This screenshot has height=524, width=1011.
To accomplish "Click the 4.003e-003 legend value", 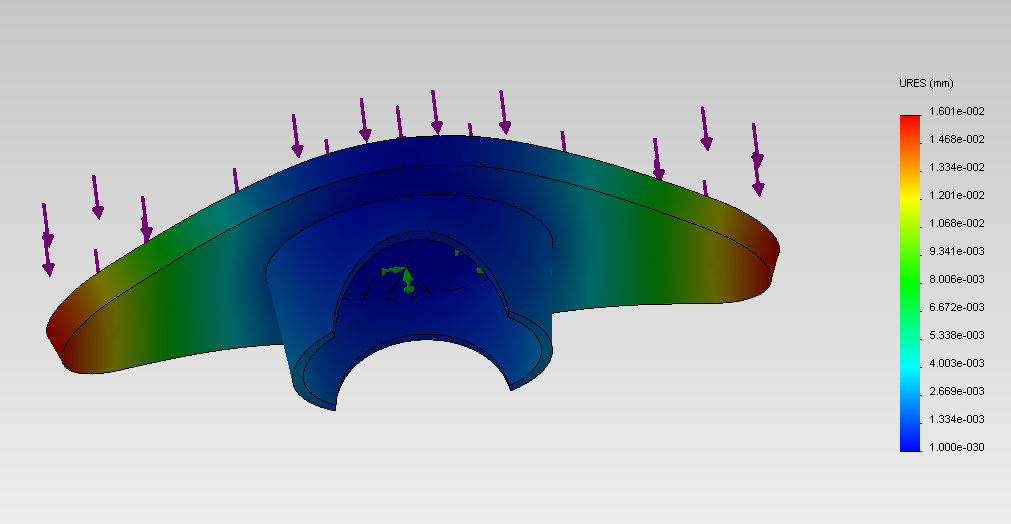I will pyautogui.click(x=957, y=363).
